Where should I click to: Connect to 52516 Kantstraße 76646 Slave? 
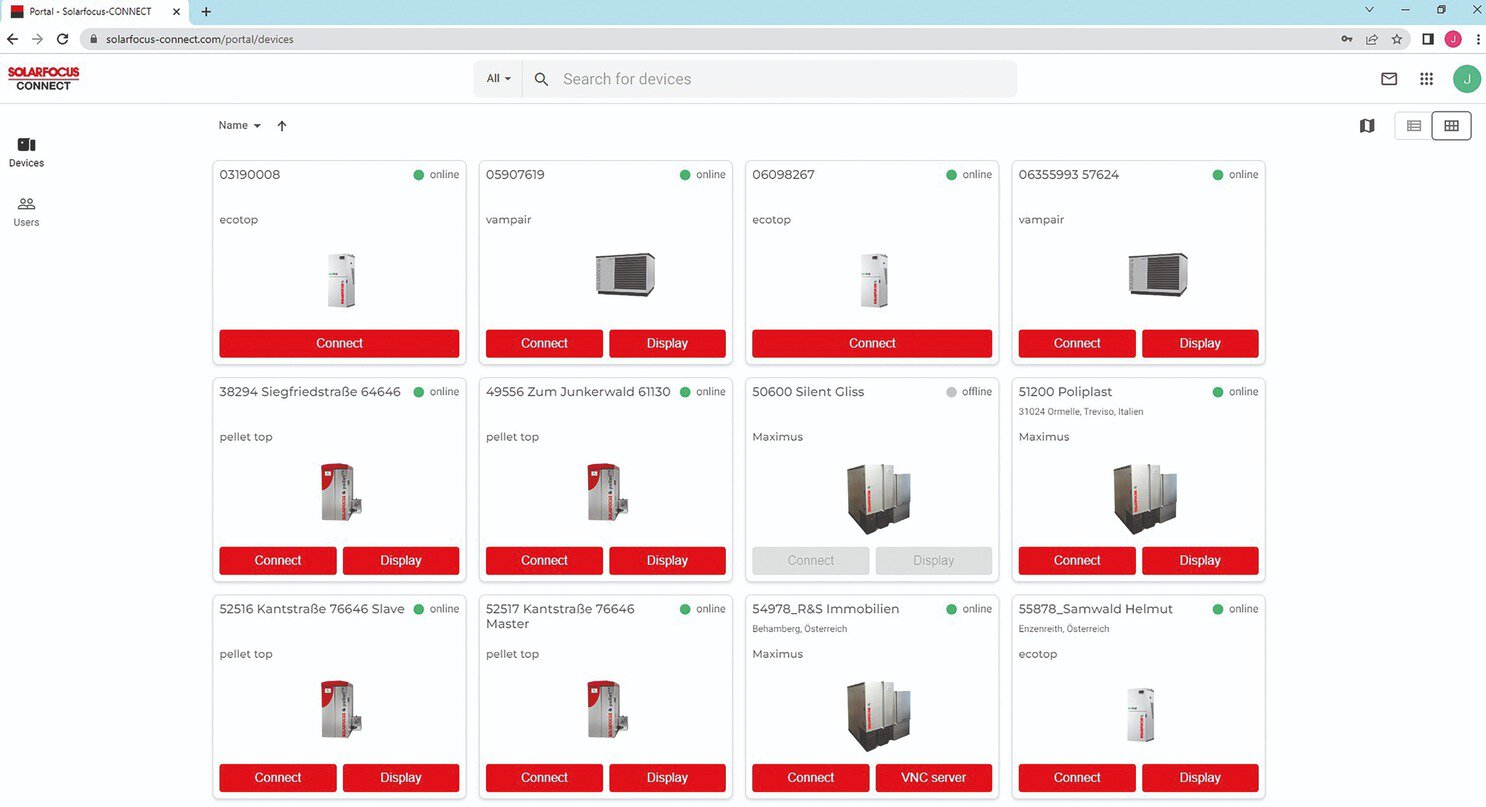pyautogui.click(x=278, y=777)
